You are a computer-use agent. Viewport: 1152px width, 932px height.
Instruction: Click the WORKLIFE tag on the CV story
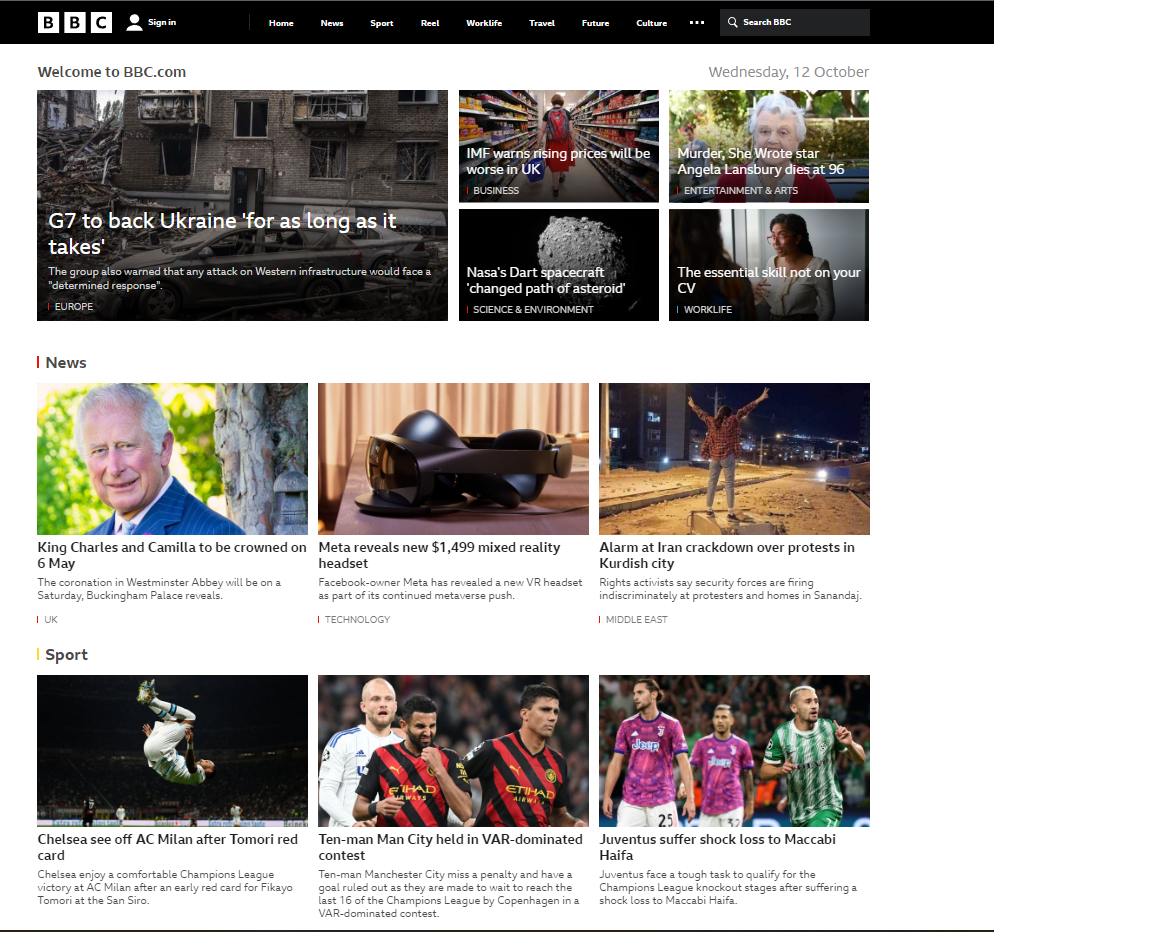[708, 309]
